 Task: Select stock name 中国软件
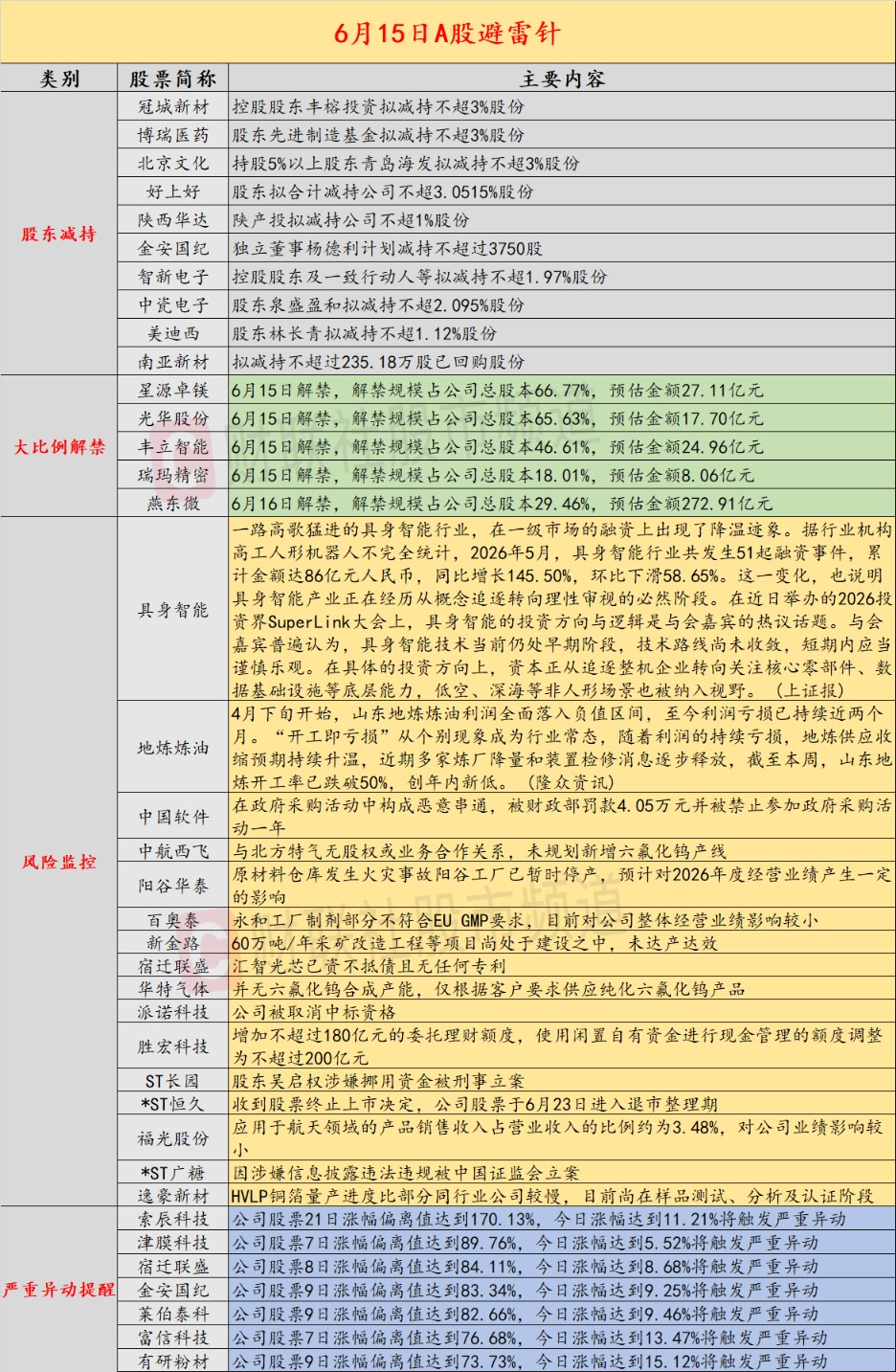[173, 817]
